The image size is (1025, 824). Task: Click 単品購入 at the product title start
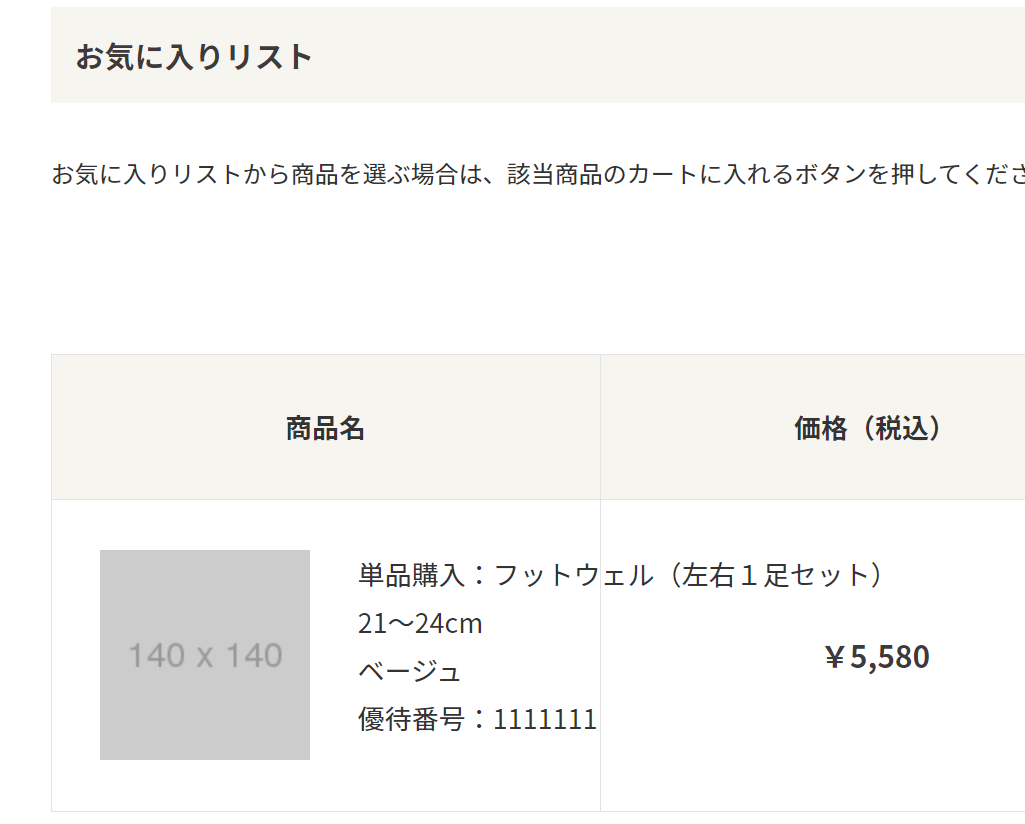pyautogui.click(x=411, y=576)
